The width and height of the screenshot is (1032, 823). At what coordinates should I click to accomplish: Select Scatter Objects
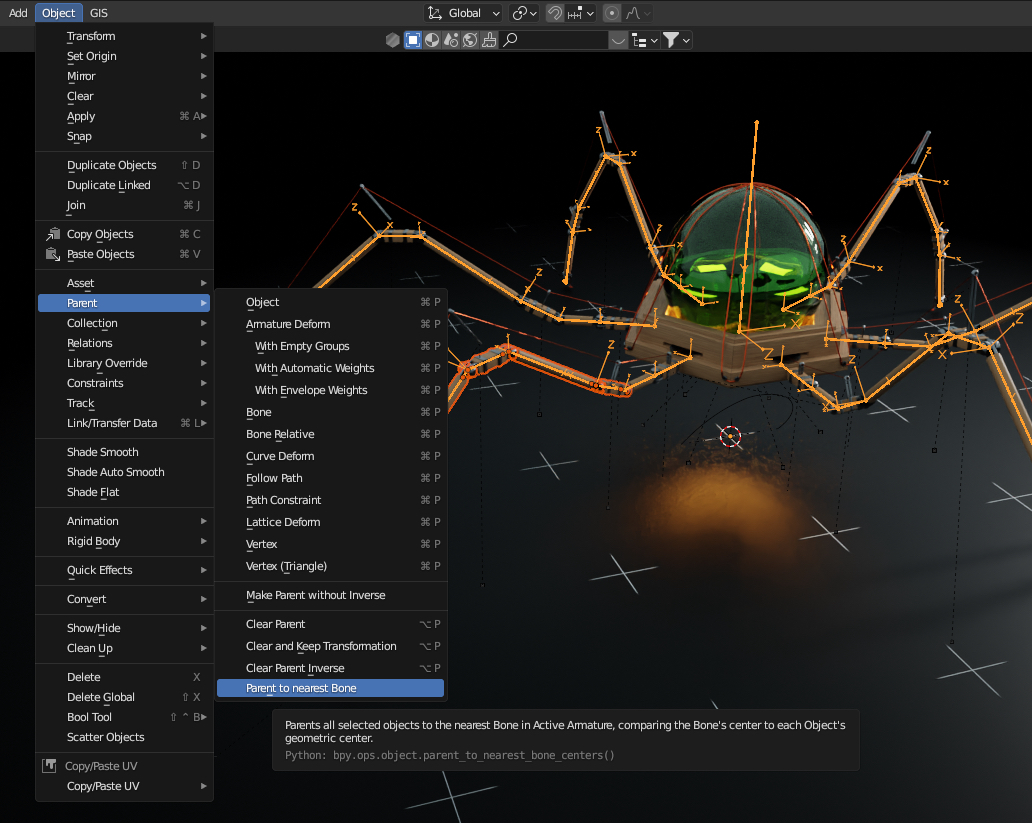point(125,737)
